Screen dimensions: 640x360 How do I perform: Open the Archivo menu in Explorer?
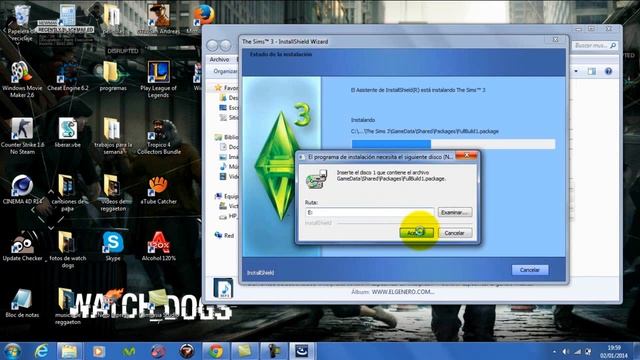coord(219,59)
